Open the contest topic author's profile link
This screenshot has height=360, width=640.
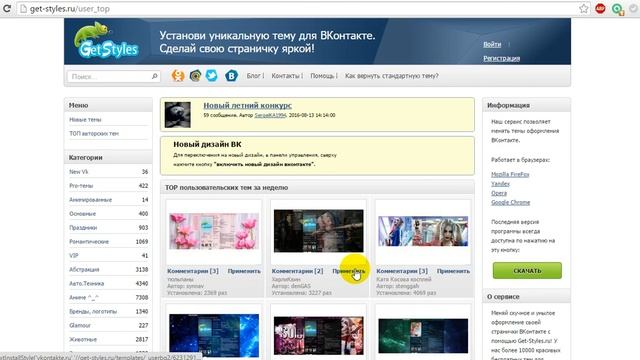click(x=270, y=116)
